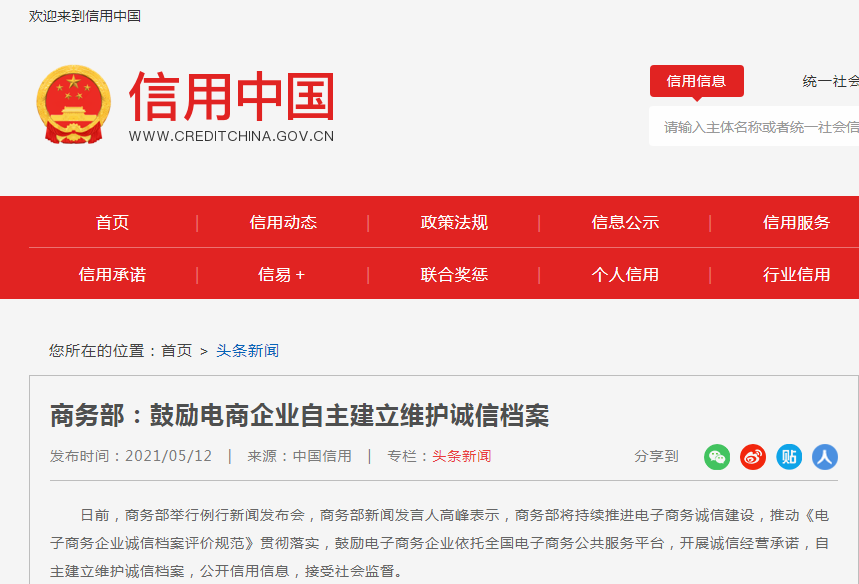The image size is (859, 584).
Task: Click the publish date 2021/05/12
Action: tap(168, 456)
